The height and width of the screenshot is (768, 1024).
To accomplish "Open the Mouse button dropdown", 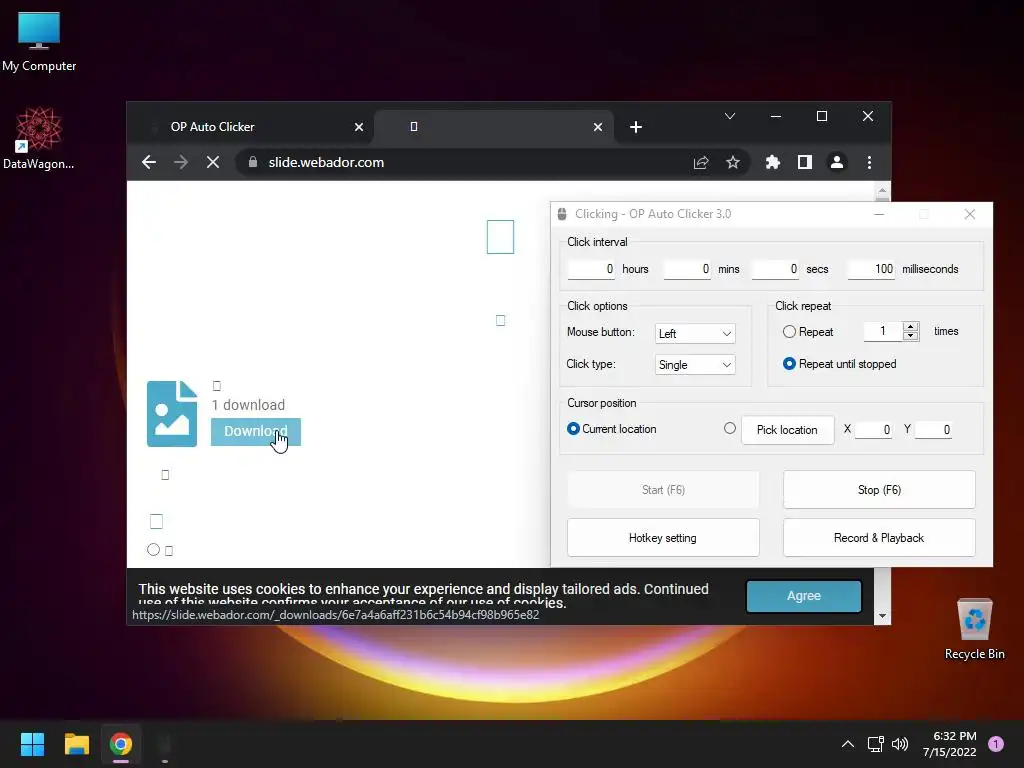I will point(695,333).
